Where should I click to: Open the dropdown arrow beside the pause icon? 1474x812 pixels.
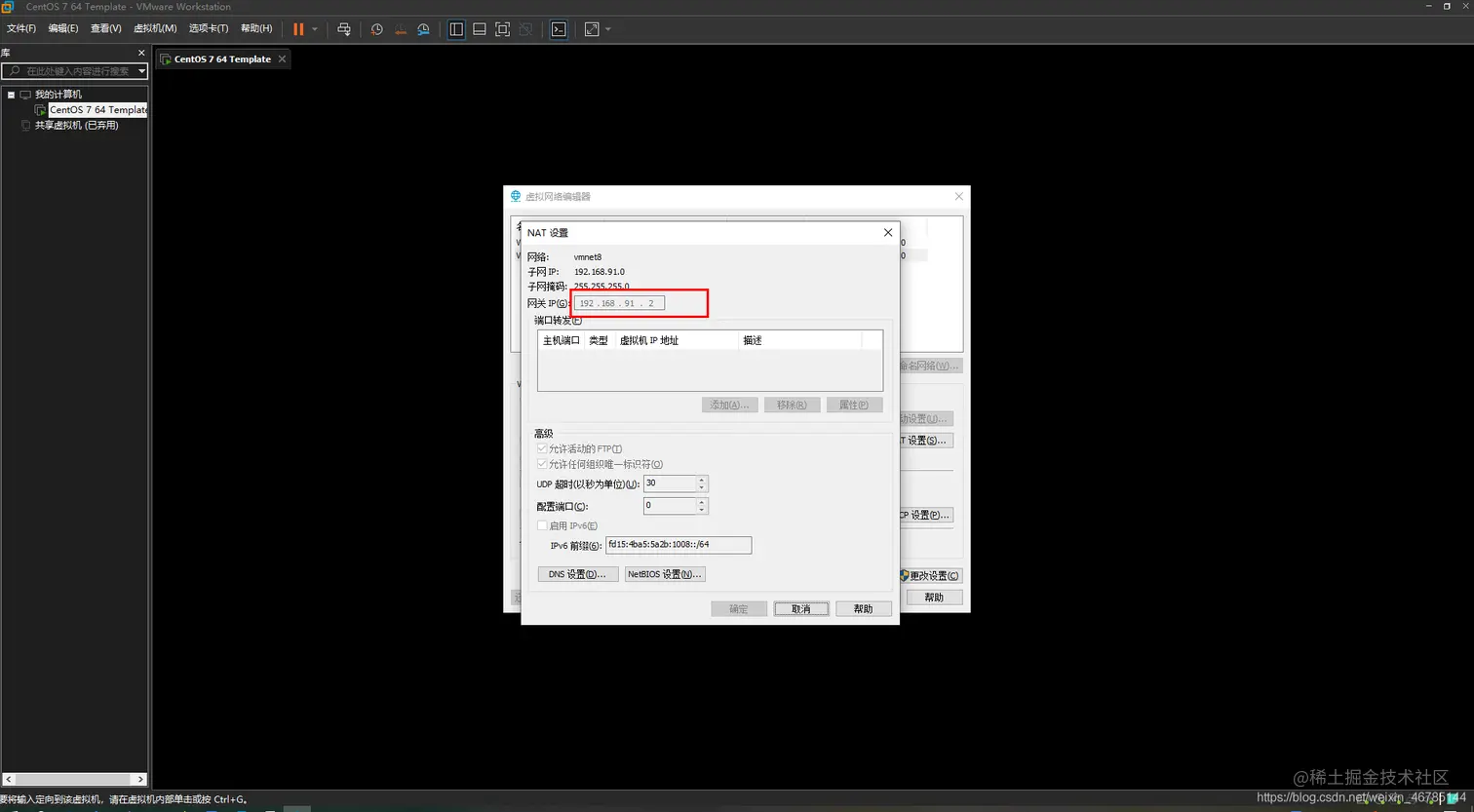[x=315, y=29]
